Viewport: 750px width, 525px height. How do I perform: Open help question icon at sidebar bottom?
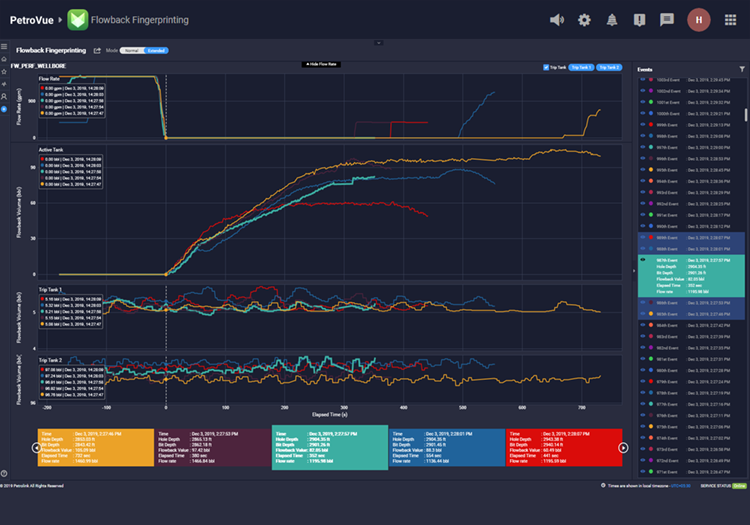pyautogui.click(x=4, y=473)
